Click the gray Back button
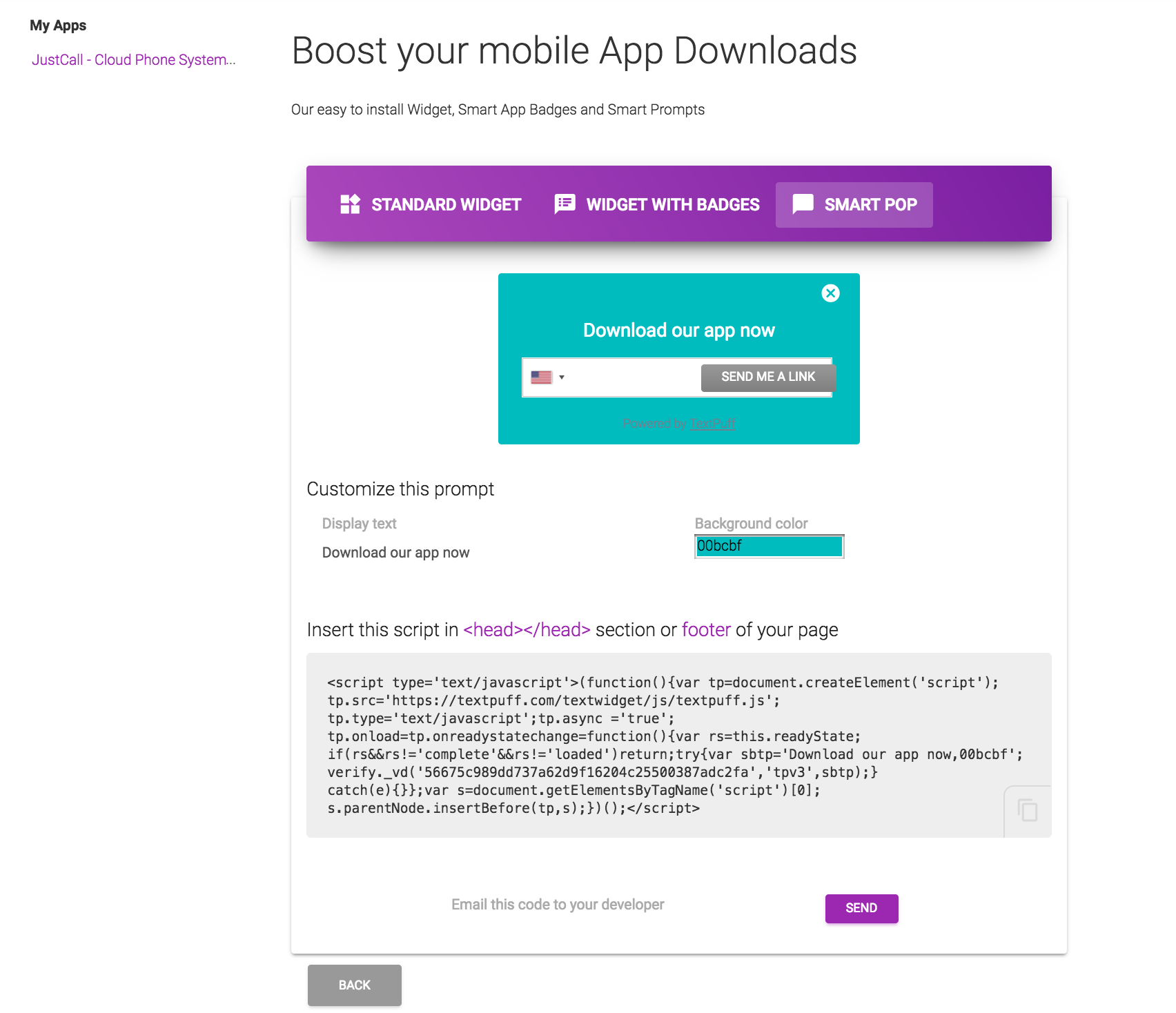The height and width of the screenshot is (1013, 1176). click(355, 985)
